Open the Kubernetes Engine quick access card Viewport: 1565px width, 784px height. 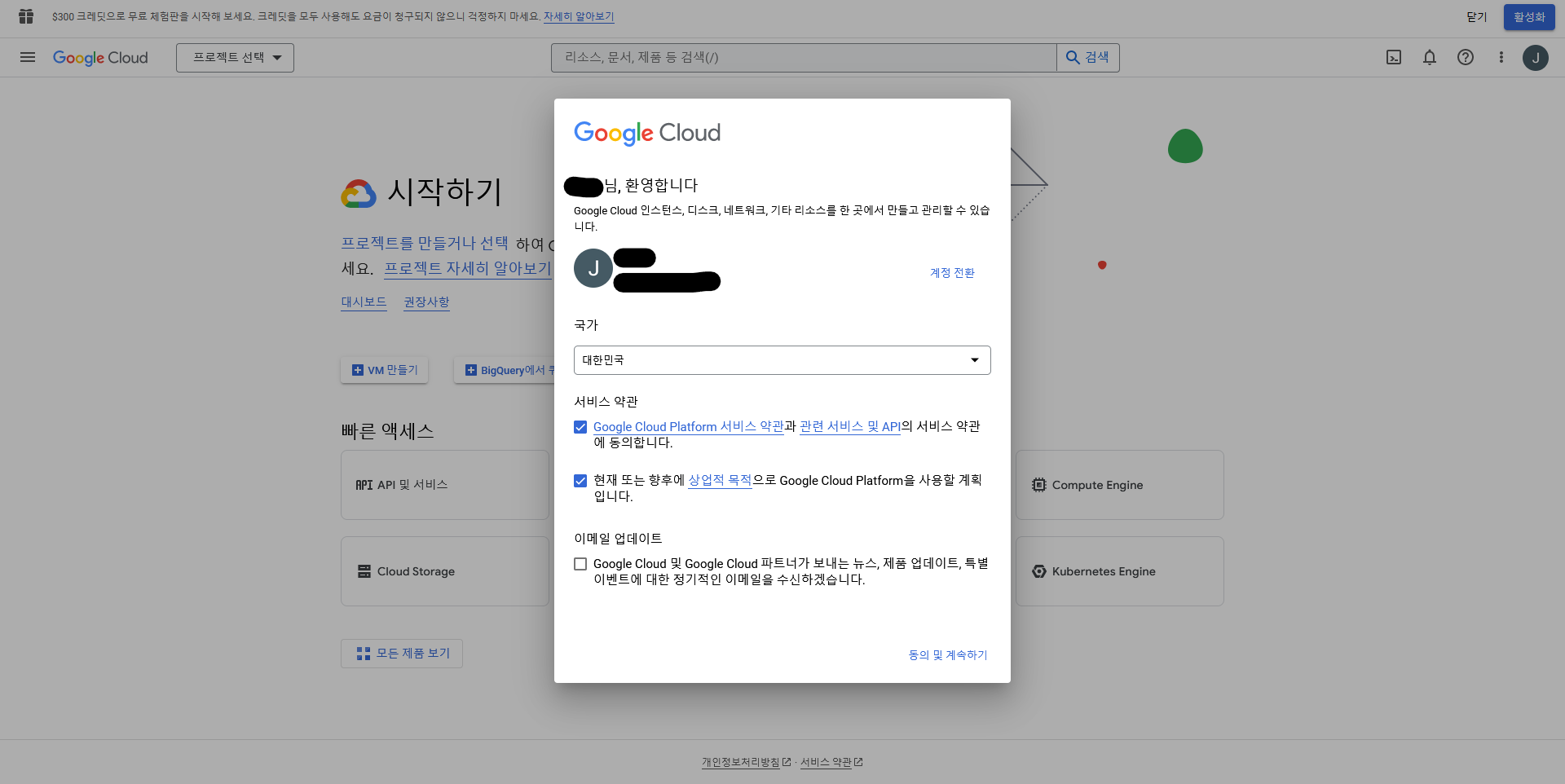(x=1120, y=571)
